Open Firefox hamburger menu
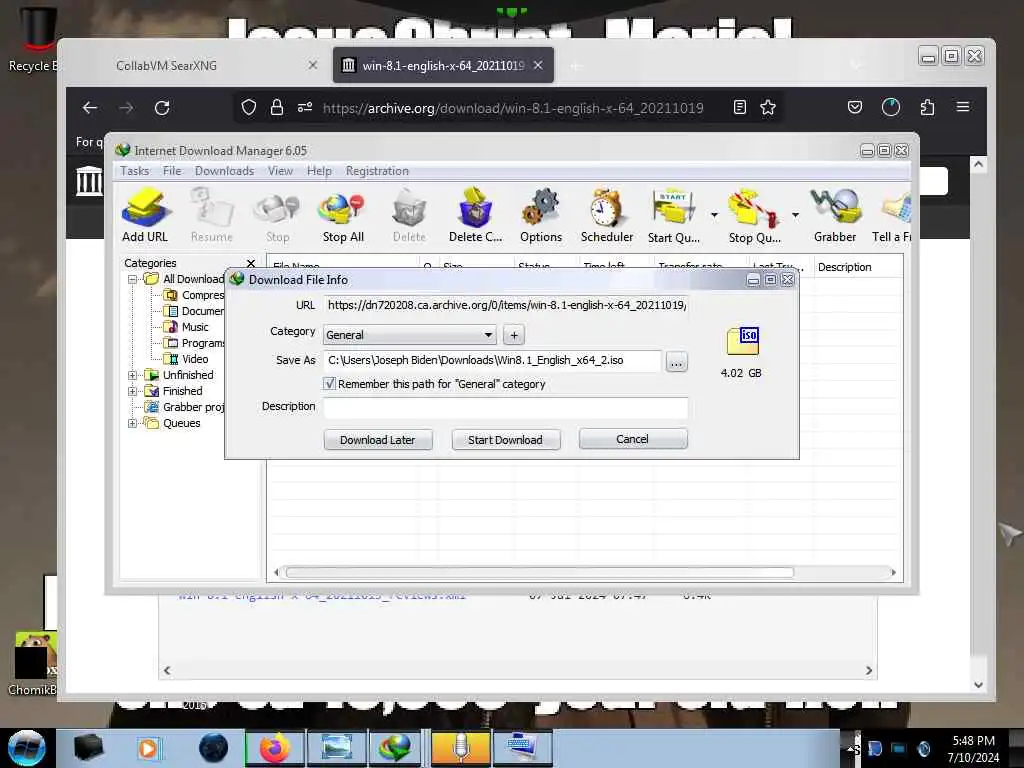Screen dimensions: 1024x768 (963, 106)
